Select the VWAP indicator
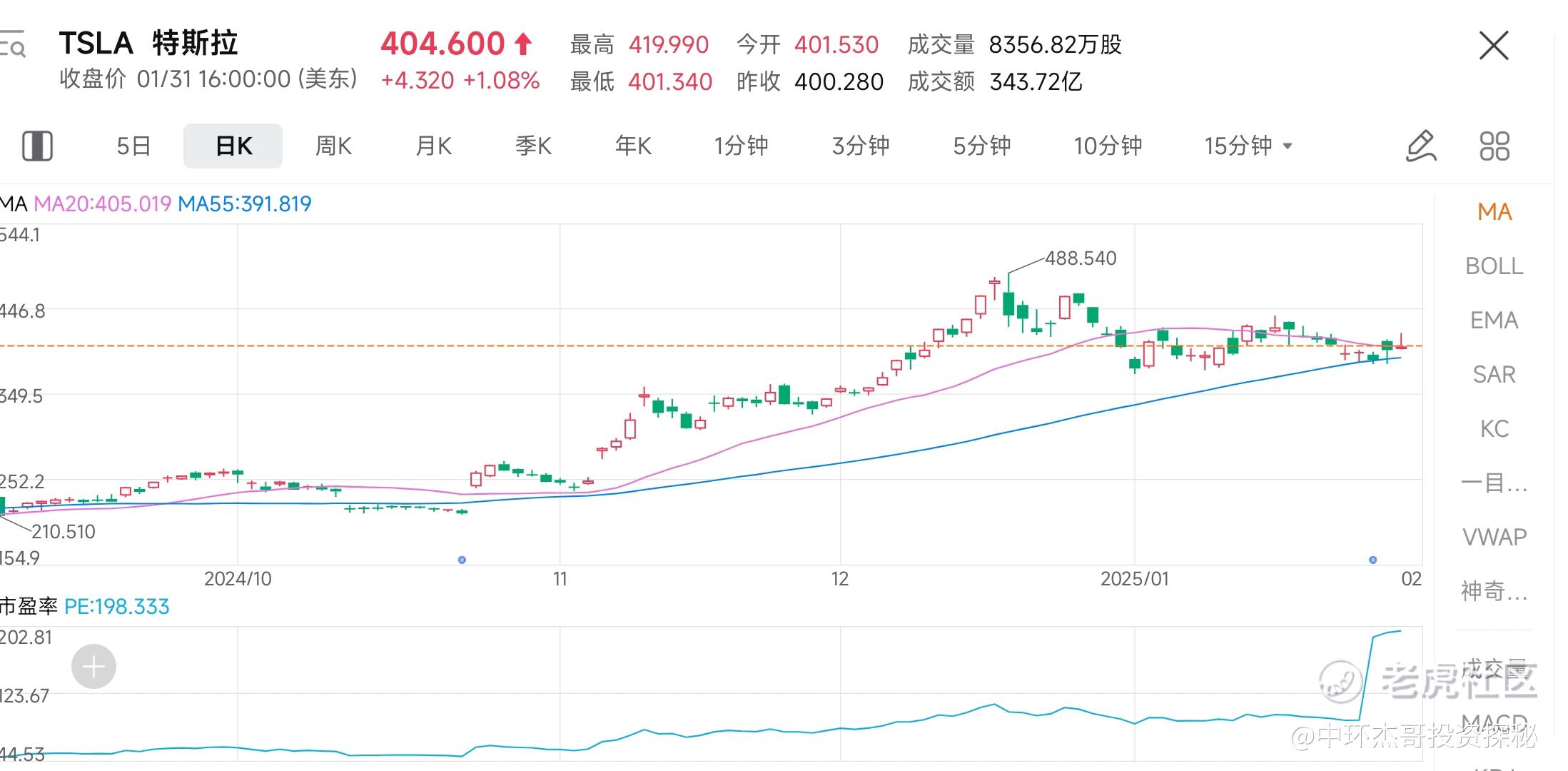1568x771 pixels. tap(1494, 538)
